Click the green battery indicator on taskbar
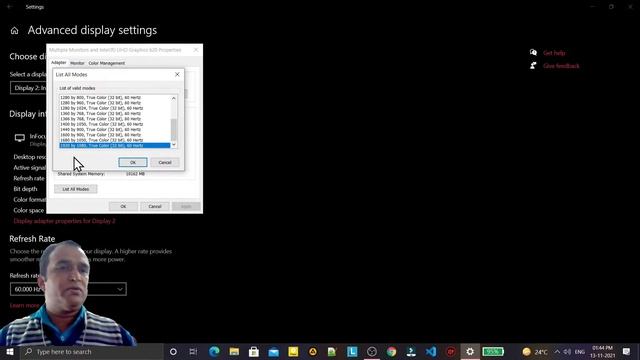 493,351
